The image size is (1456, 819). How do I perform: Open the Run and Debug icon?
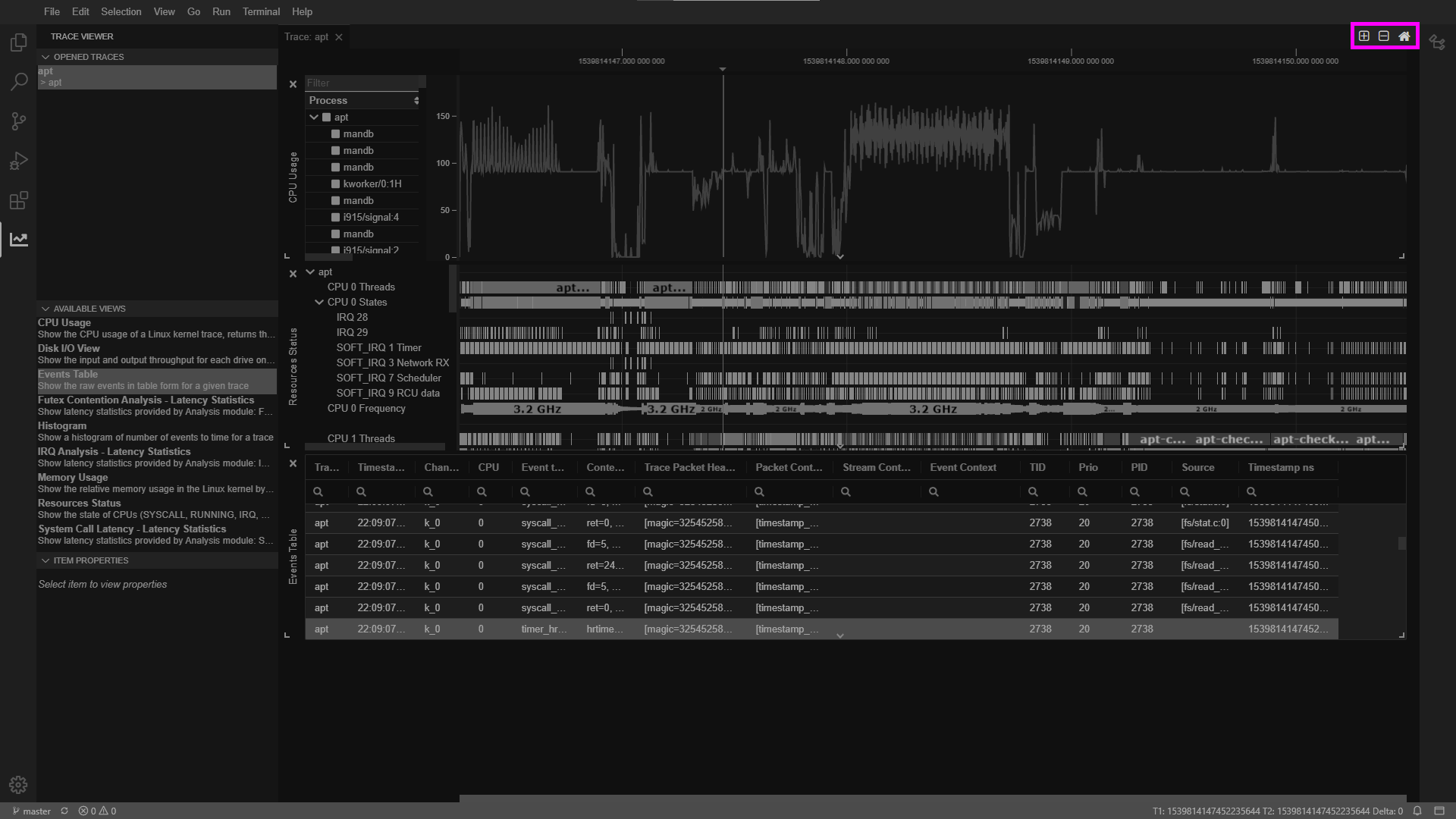19,161
